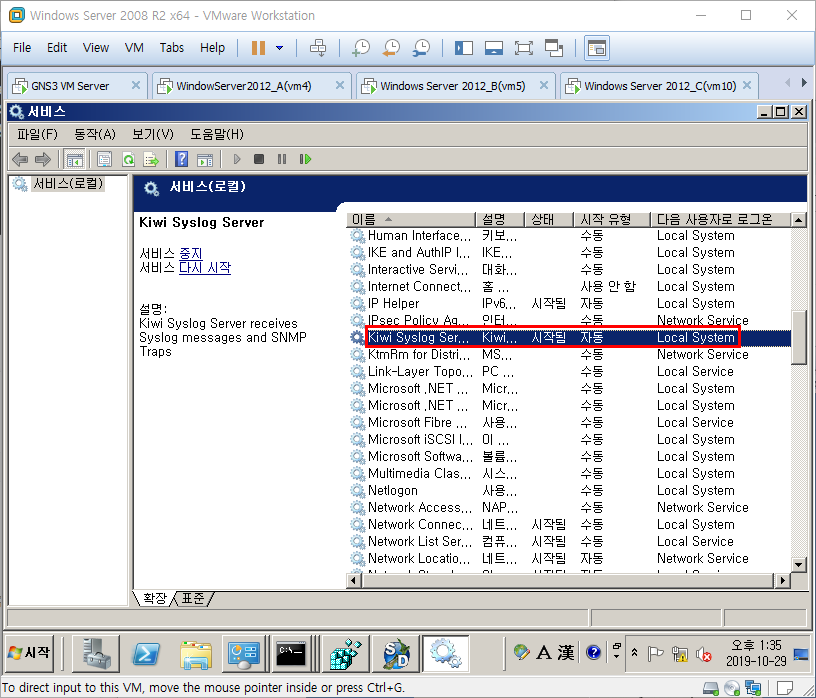The image size is (816, 698).
Task: Sort by the 설명 column header
Action: coord(500,219)
